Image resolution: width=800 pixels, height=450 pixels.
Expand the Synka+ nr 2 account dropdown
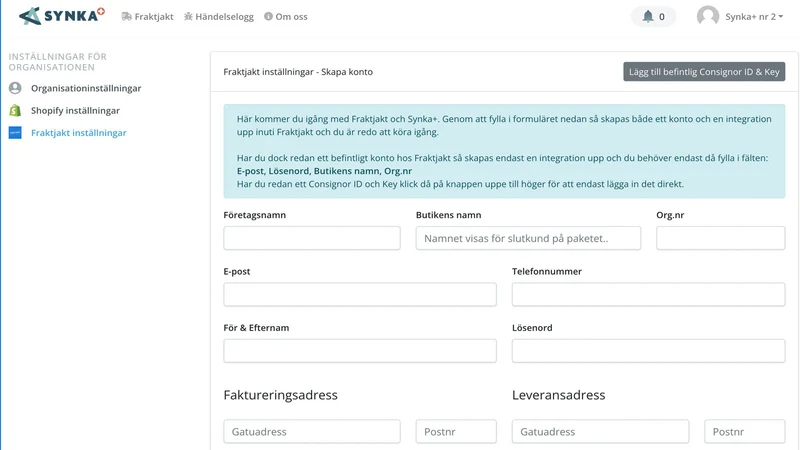754,17
